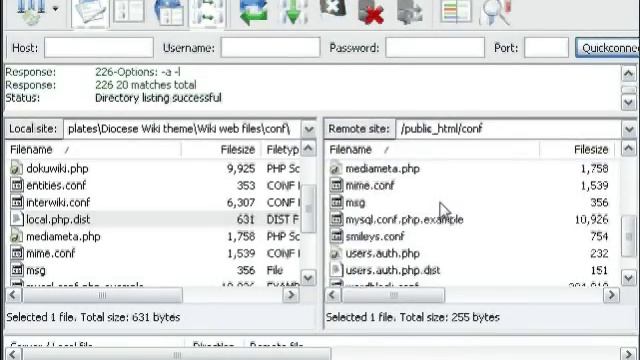Click into the Password input field

435,47
